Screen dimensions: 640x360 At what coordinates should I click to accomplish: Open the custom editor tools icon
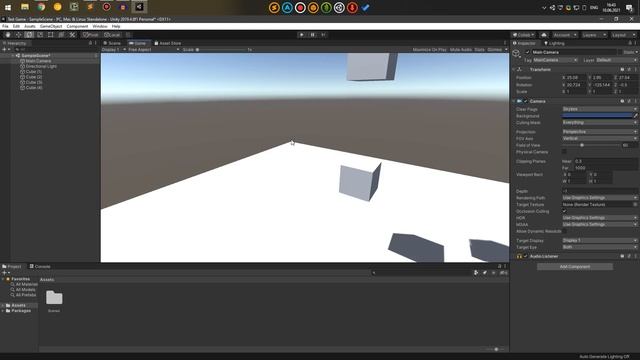(x=72, y=35)
